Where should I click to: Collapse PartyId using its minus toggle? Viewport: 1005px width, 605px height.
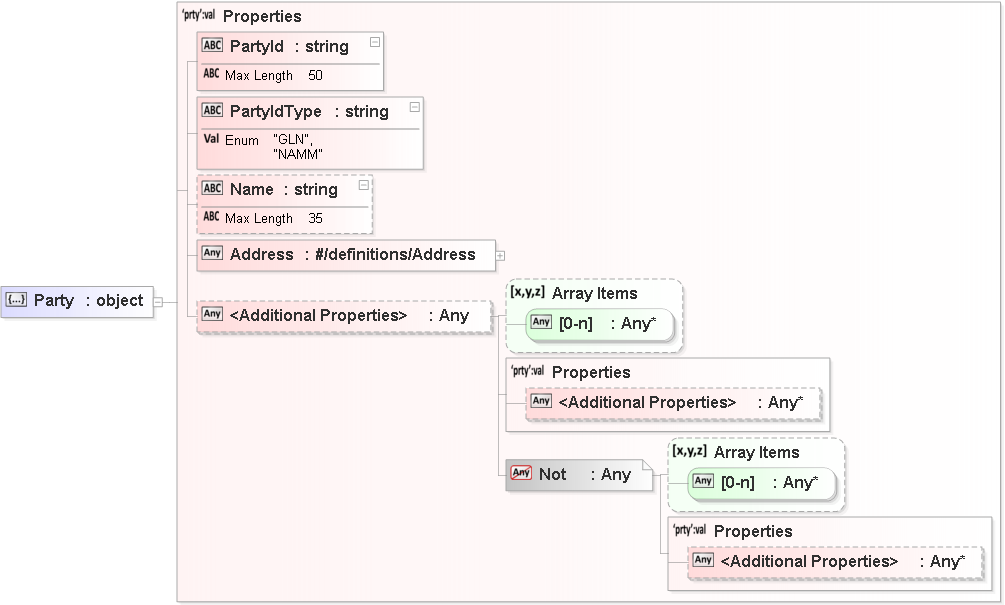(x=374, y=42)
